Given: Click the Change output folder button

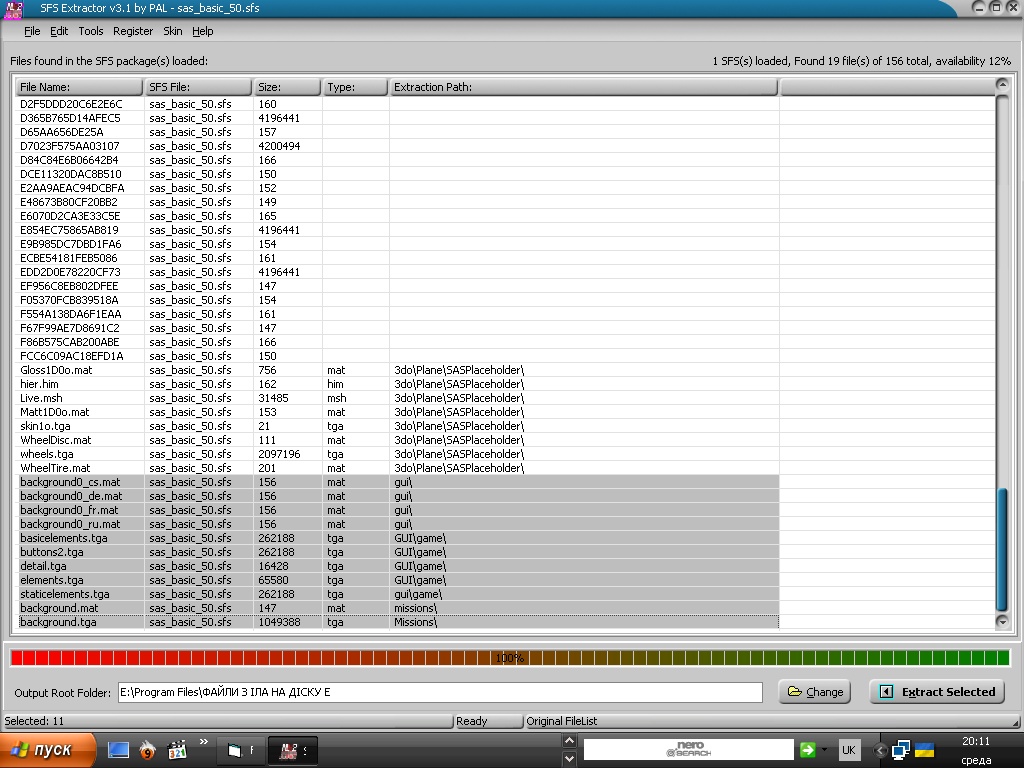Looking at the screenshot, I should (x=814, y=692).
